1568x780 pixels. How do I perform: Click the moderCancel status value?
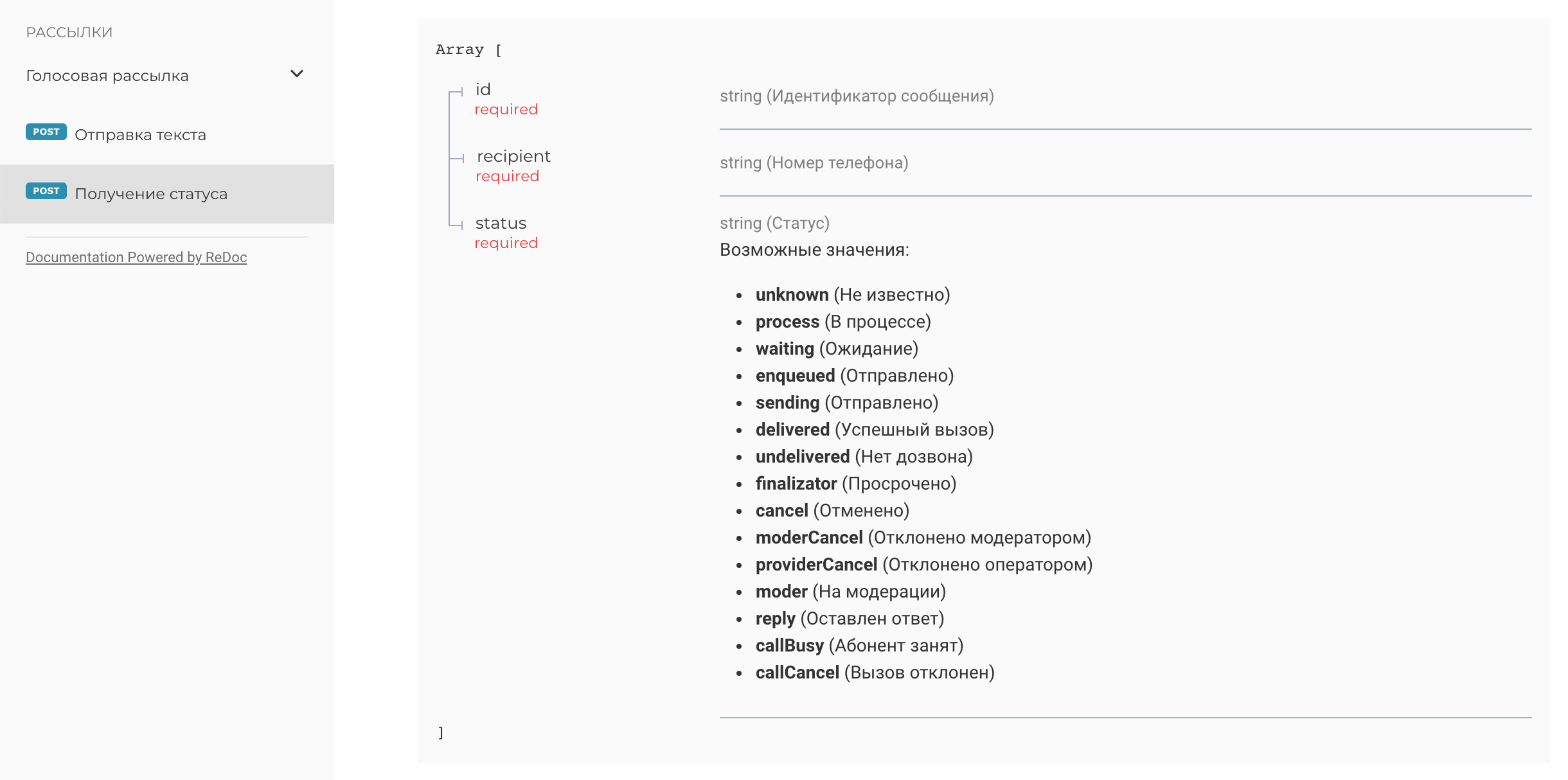click(x=809, y=538)
